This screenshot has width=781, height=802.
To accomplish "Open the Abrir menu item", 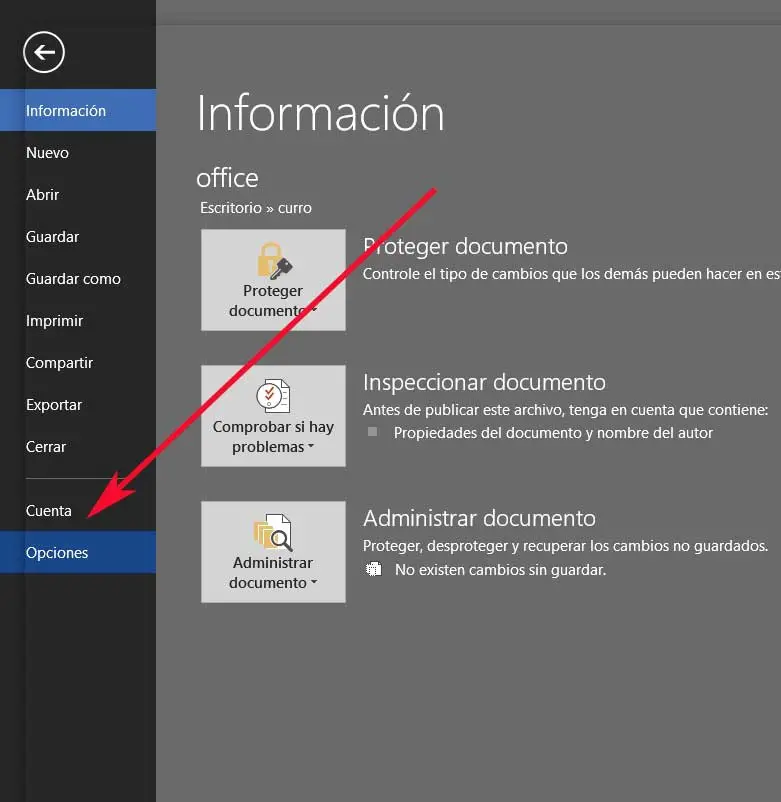I will [78, 194].
